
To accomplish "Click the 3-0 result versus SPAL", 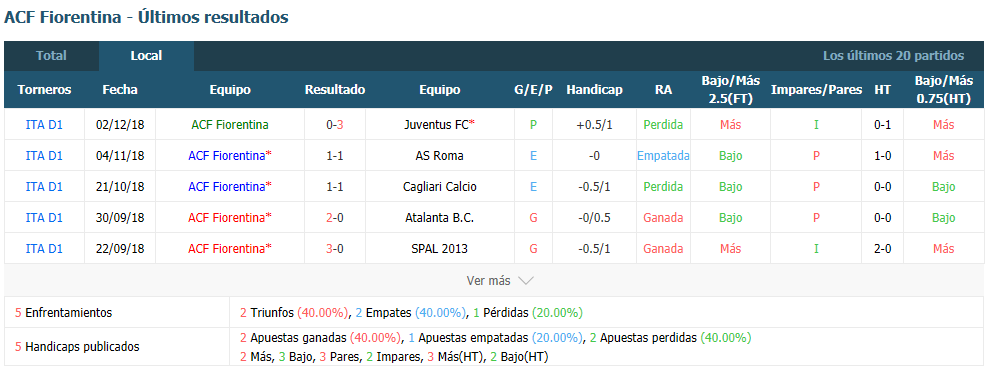I will point(335,248).
